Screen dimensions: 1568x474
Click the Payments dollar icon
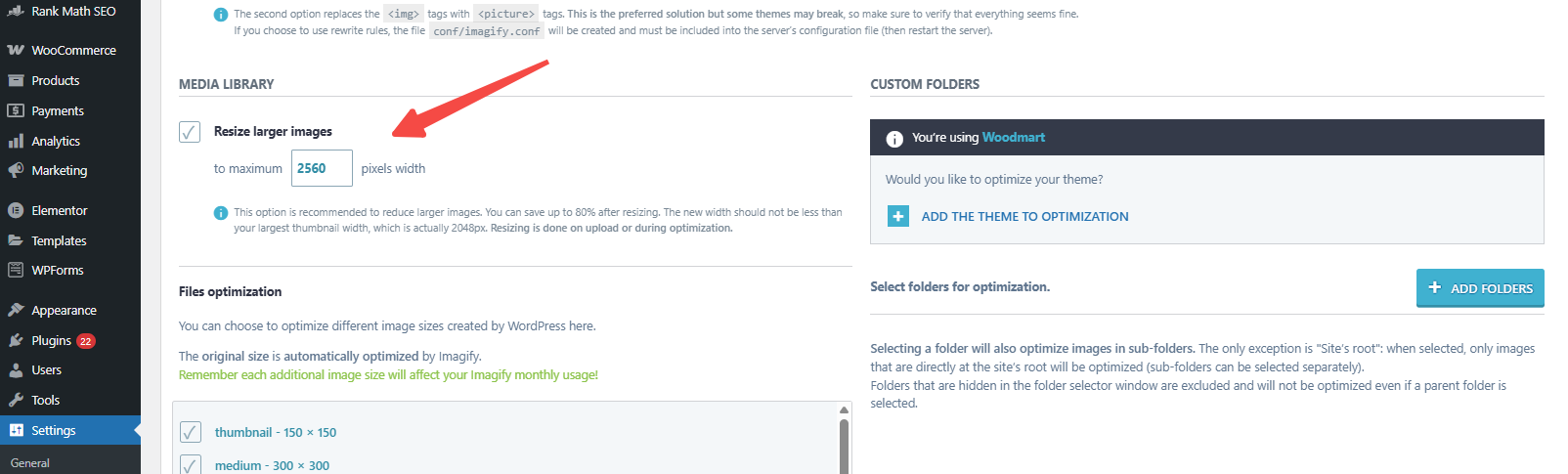[16, 110]
